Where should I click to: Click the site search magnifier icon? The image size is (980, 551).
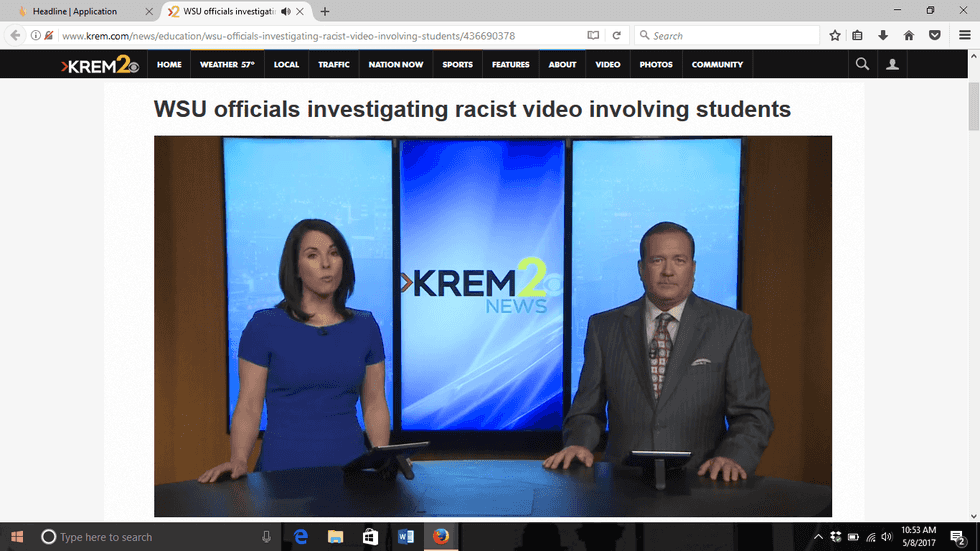pos(862,64)
